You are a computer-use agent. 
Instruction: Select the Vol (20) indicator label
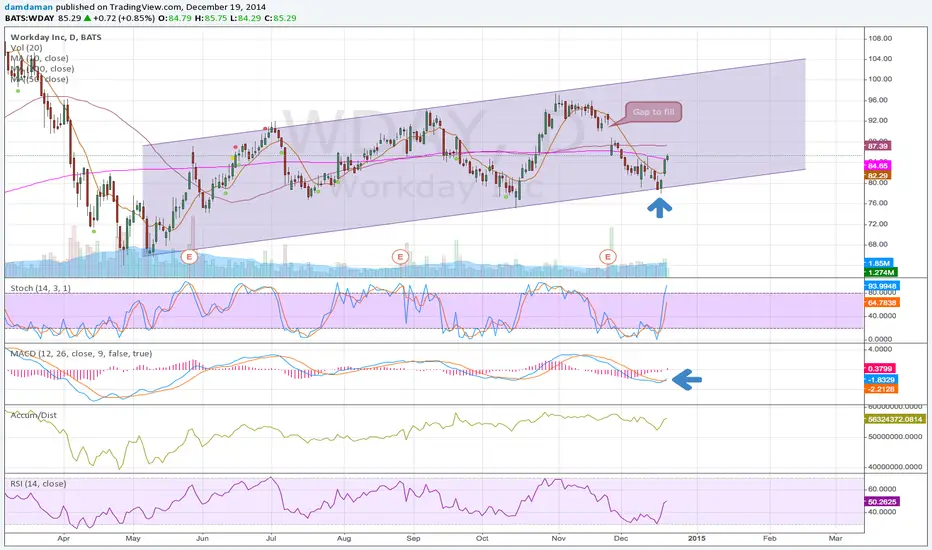pyautogui.click(x=27, y=48)
